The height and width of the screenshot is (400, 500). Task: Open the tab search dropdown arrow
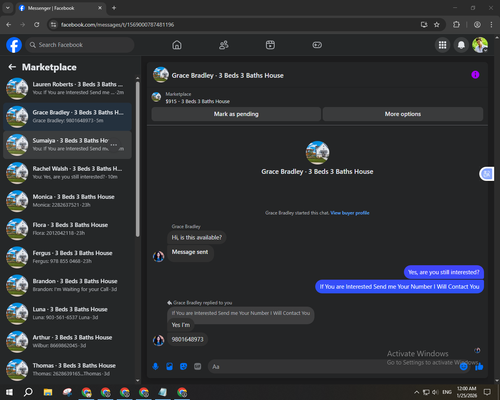point(7,8)
